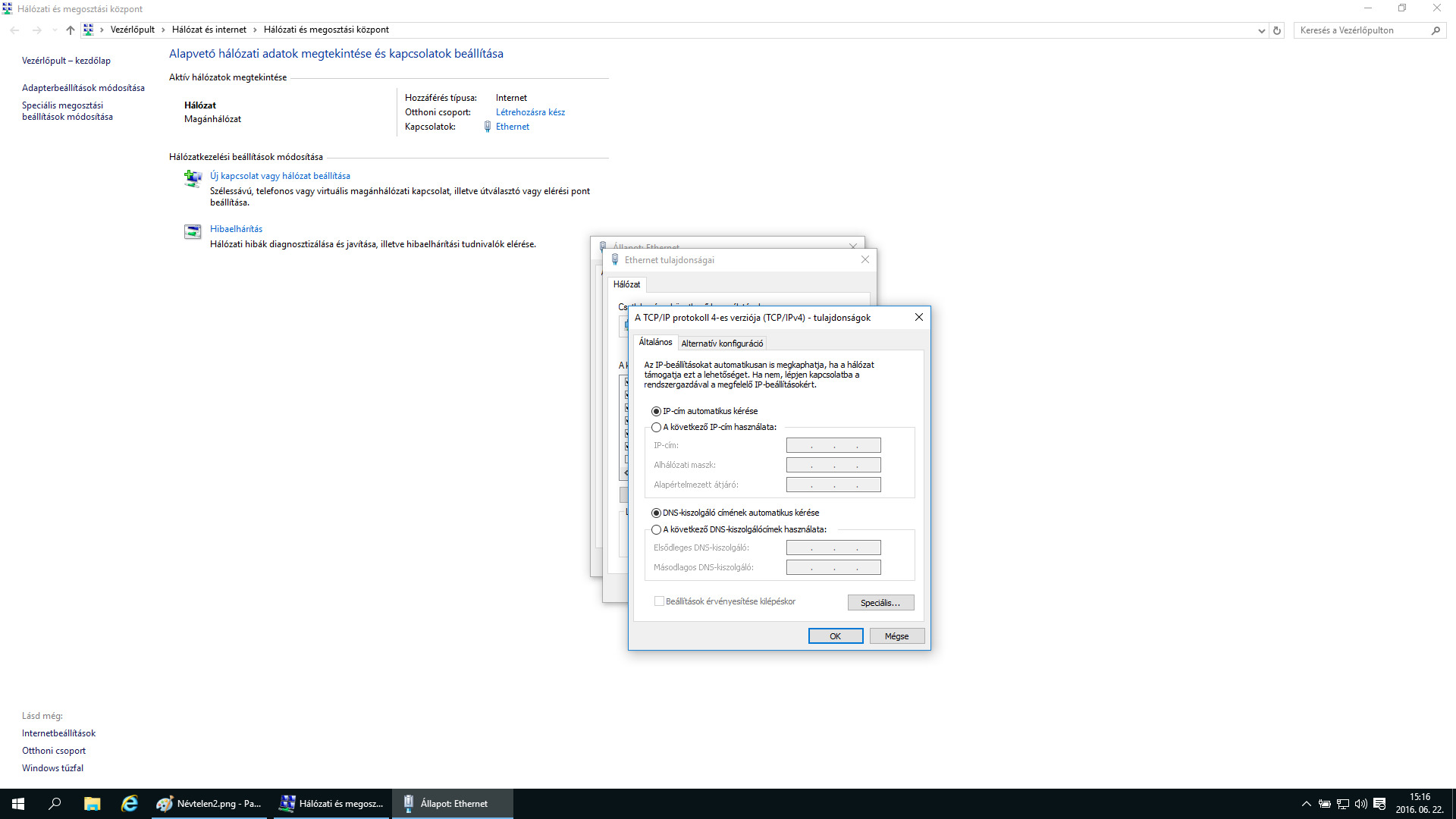1456x819 pixels.
Task: Click Létrehozásra kész homegroup link
Action: (x=530, y=112)
